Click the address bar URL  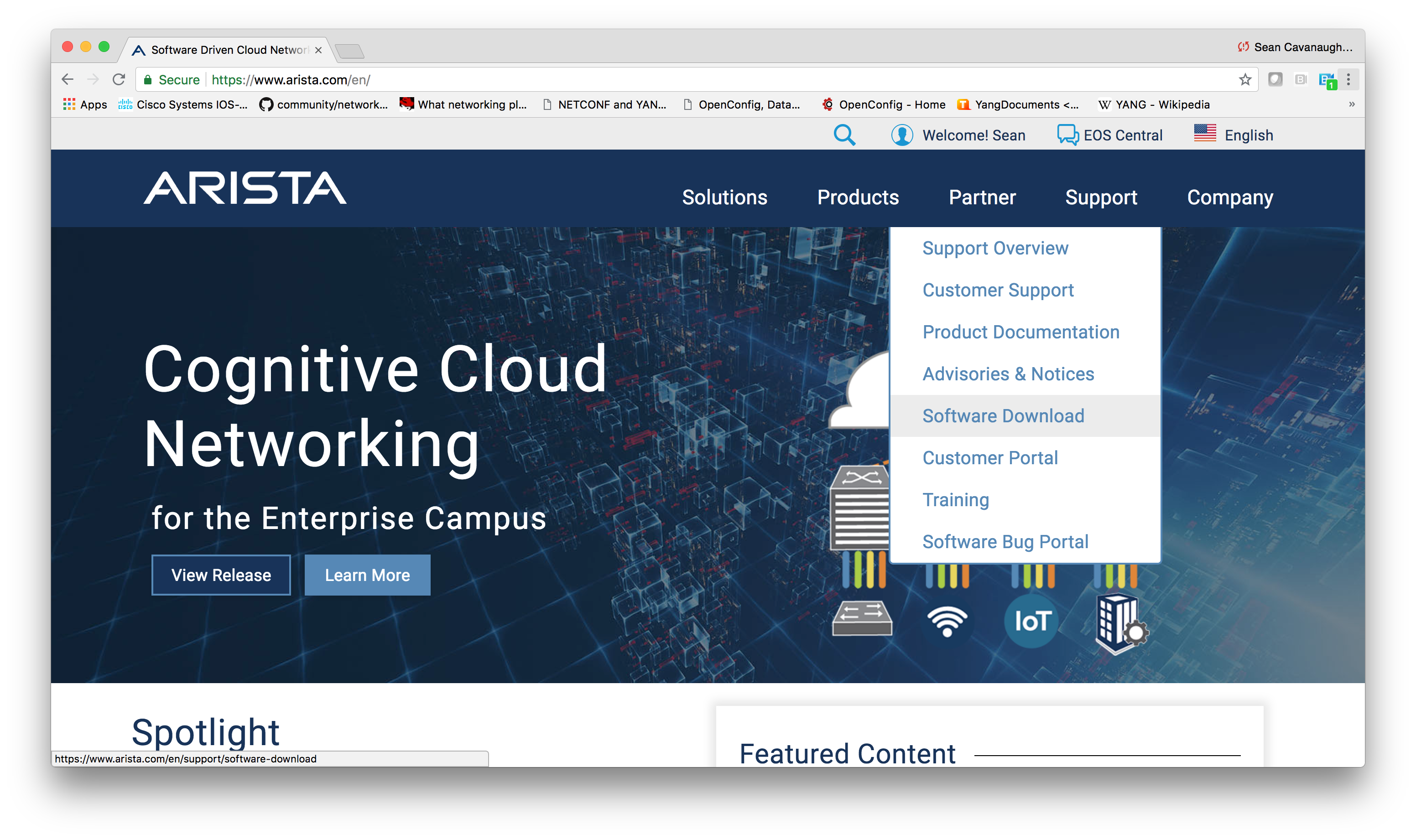click(x=291, y=79)
